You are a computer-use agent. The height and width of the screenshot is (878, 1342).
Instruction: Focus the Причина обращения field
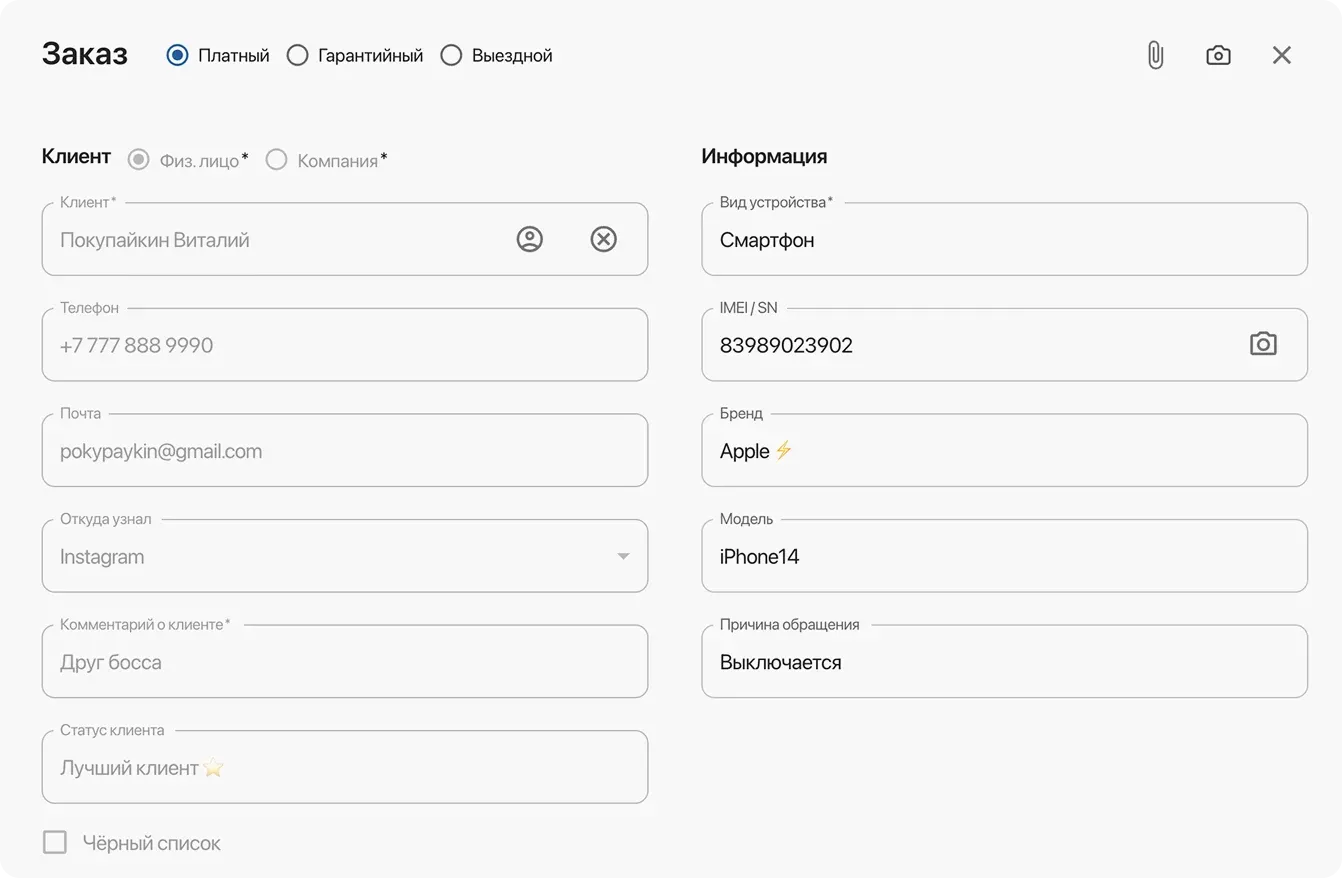[1003, 663]
